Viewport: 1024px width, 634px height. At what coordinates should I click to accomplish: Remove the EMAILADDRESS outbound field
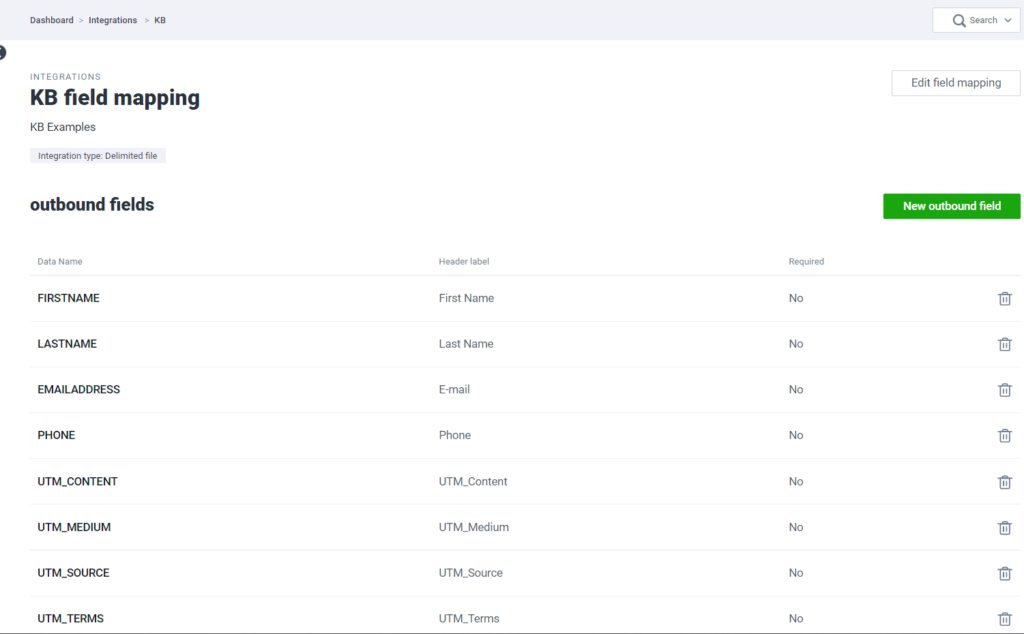(1004, 390)
